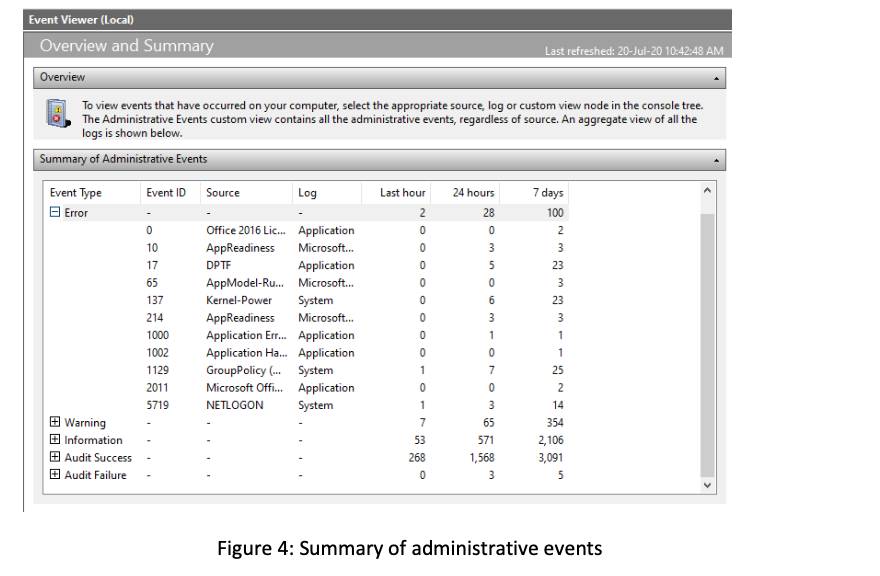Image resolution: width=880 pixels, height=576 pixels.
Task: Click the scroll up arrow of events list
Action: click(x=708, y=191)
